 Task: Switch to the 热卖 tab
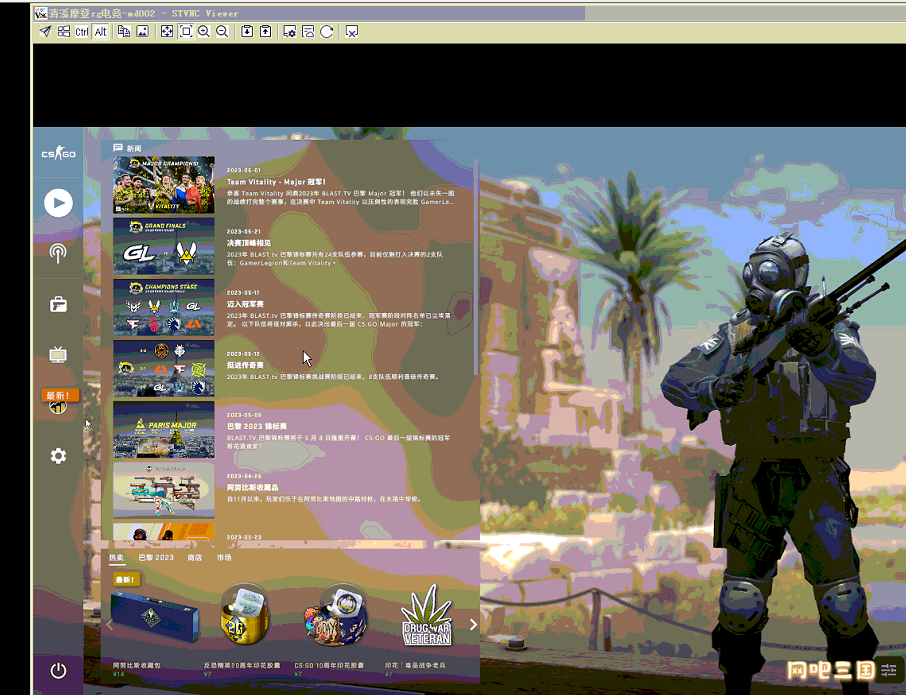tap(116, 558)
